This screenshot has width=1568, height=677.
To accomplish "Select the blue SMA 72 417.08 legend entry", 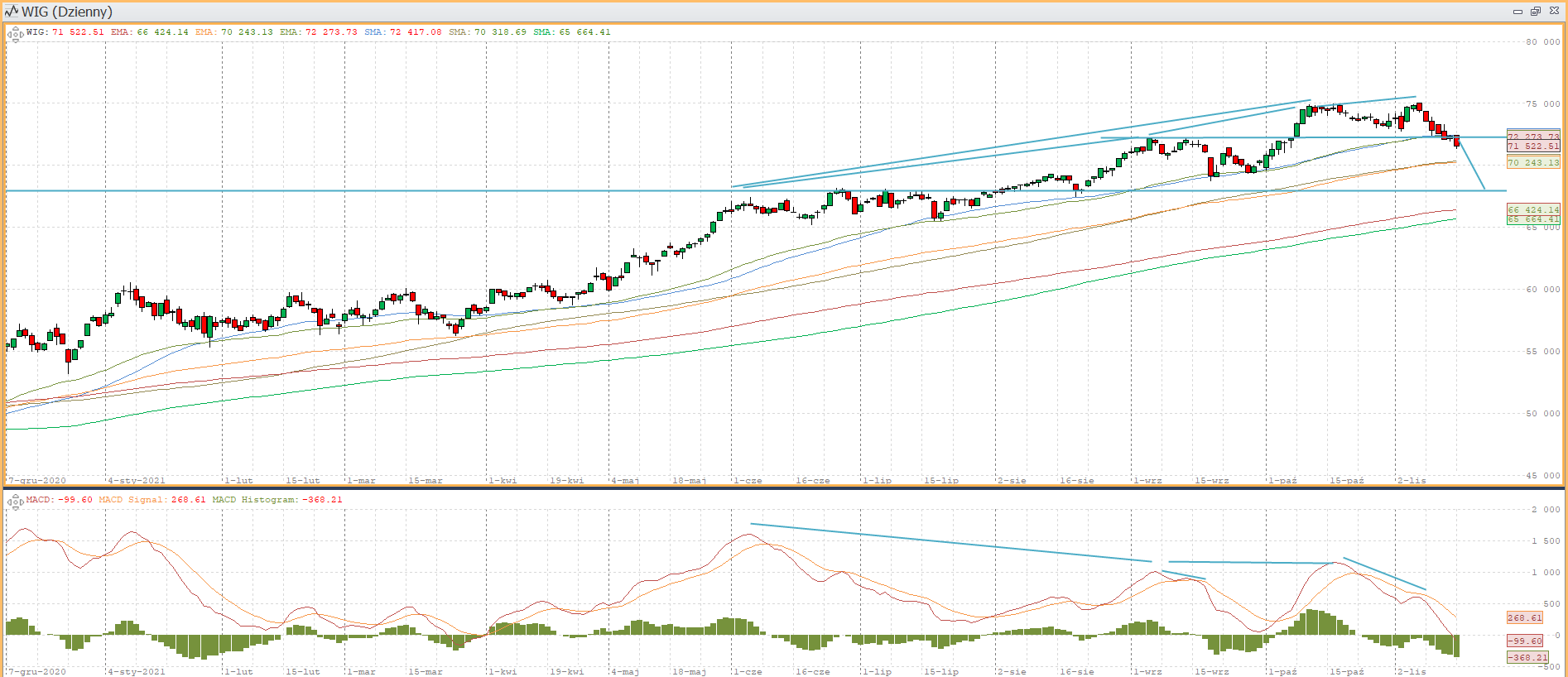I will [403, 32].
